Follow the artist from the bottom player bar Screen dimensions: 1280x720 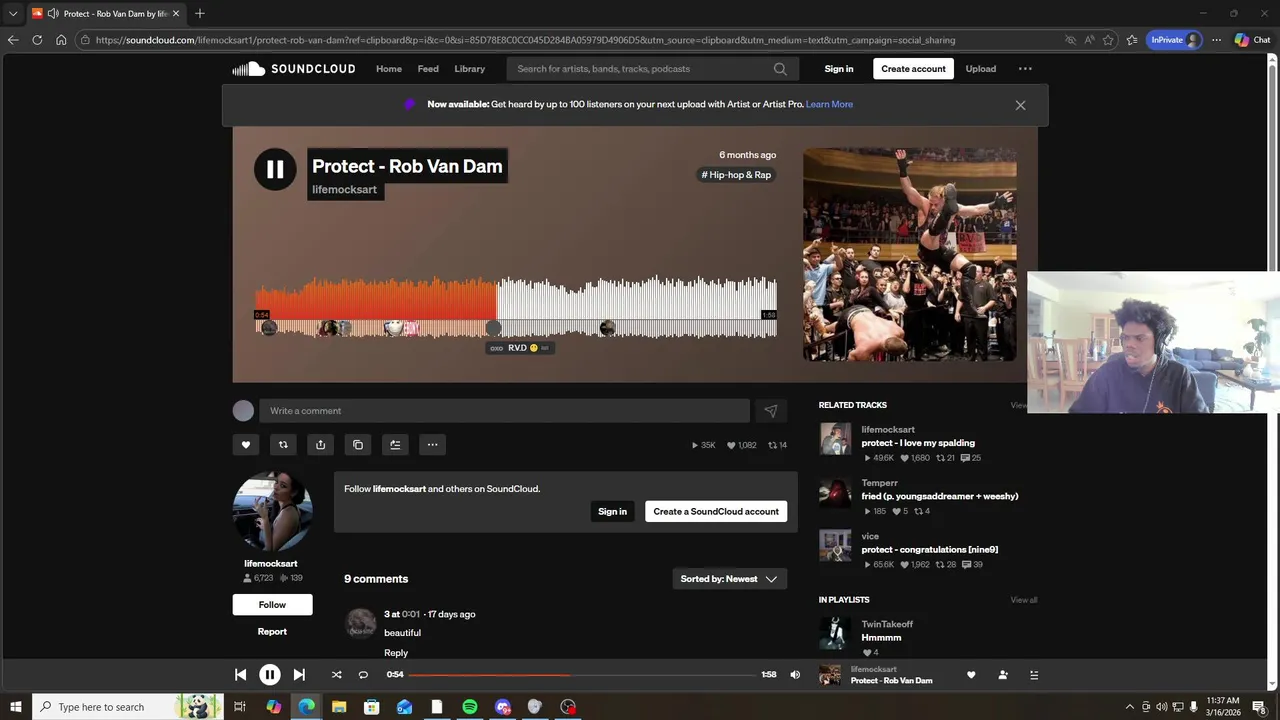(1003, 675)
